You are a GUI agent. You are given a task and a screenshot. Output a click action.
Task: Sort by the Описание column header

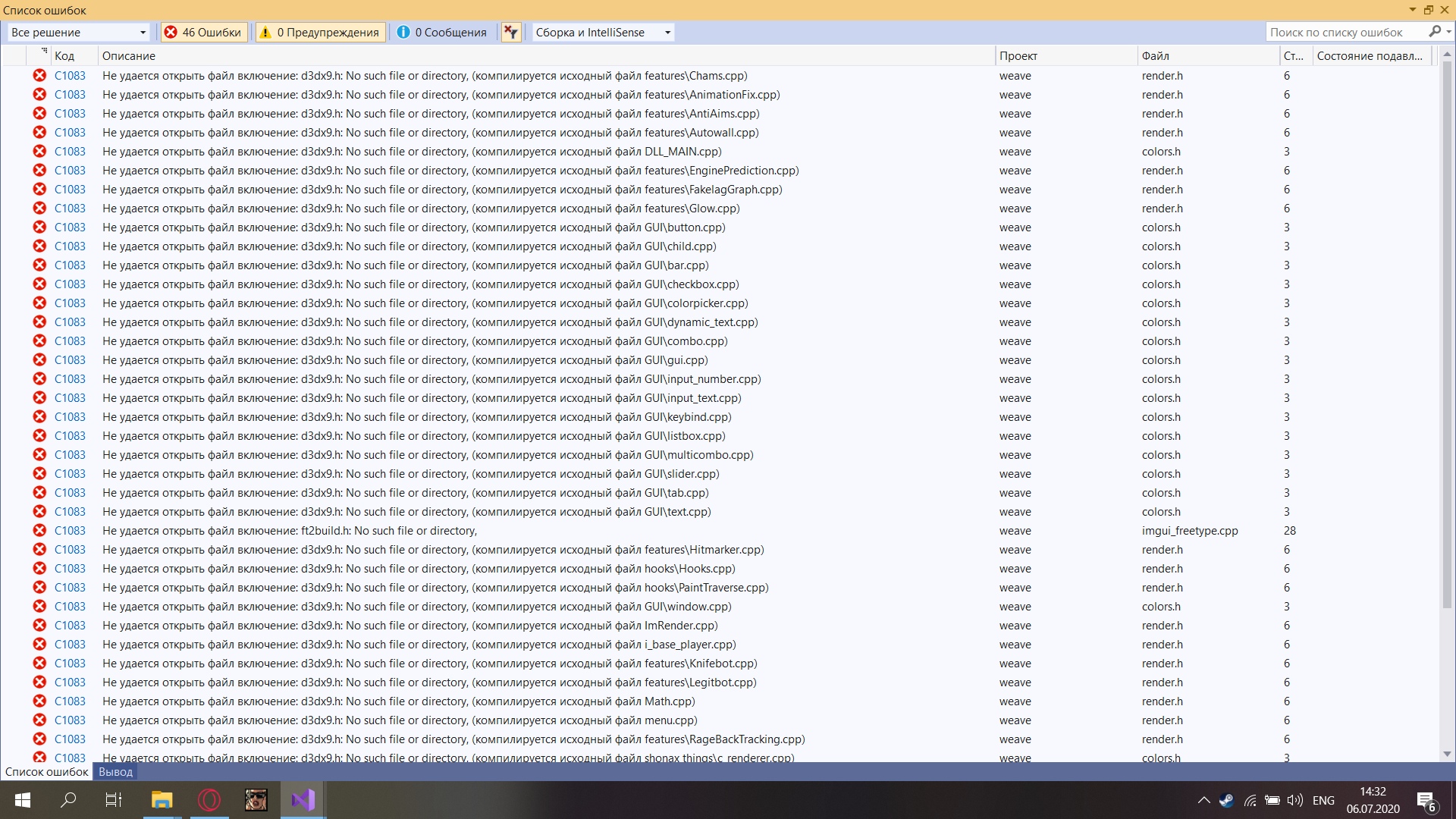[129, 56]
